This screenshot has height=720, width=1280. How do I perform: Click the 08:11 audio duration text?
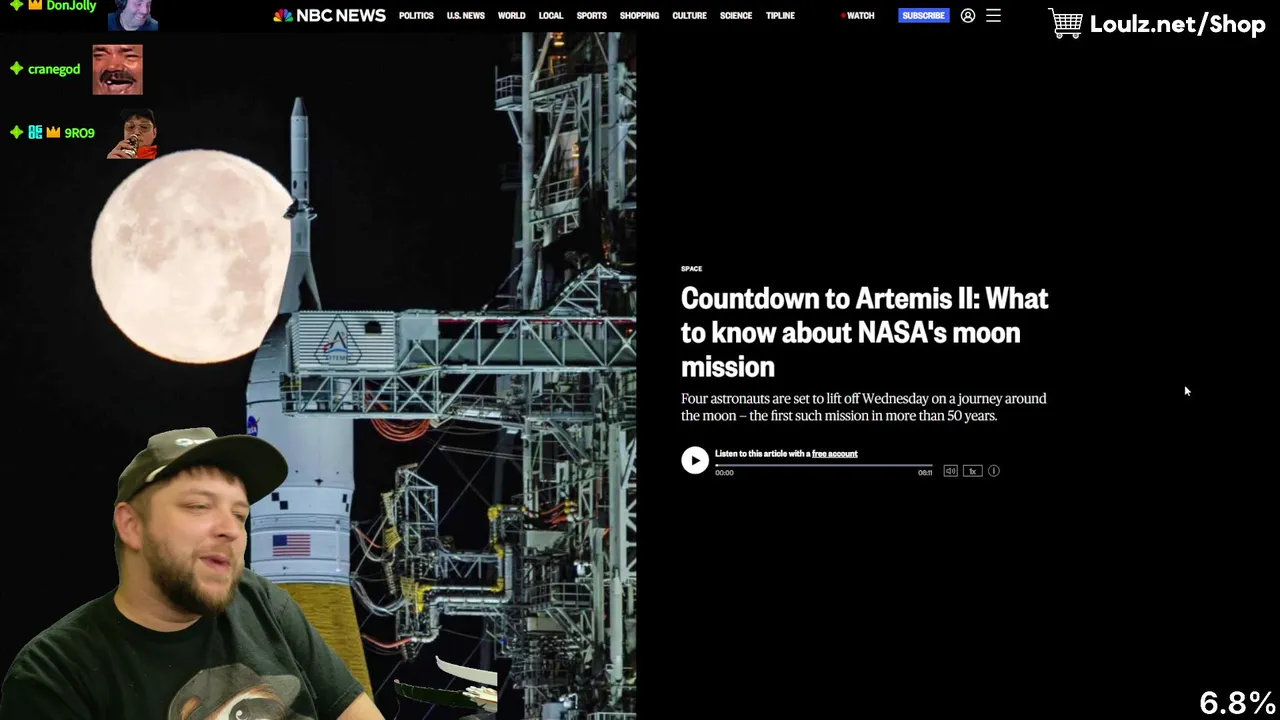925,473
